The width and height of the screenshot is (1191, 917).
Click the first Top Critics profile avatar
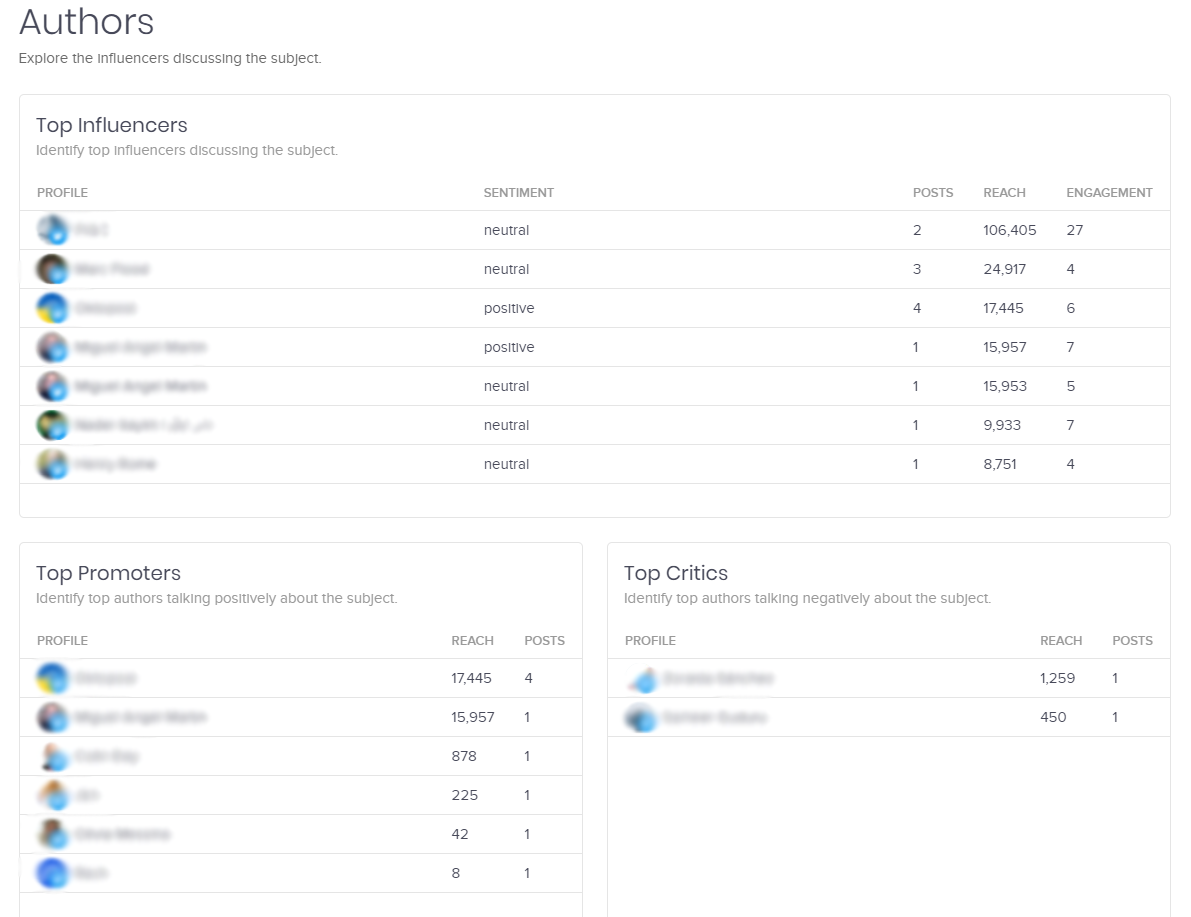(x=641, y=677)
